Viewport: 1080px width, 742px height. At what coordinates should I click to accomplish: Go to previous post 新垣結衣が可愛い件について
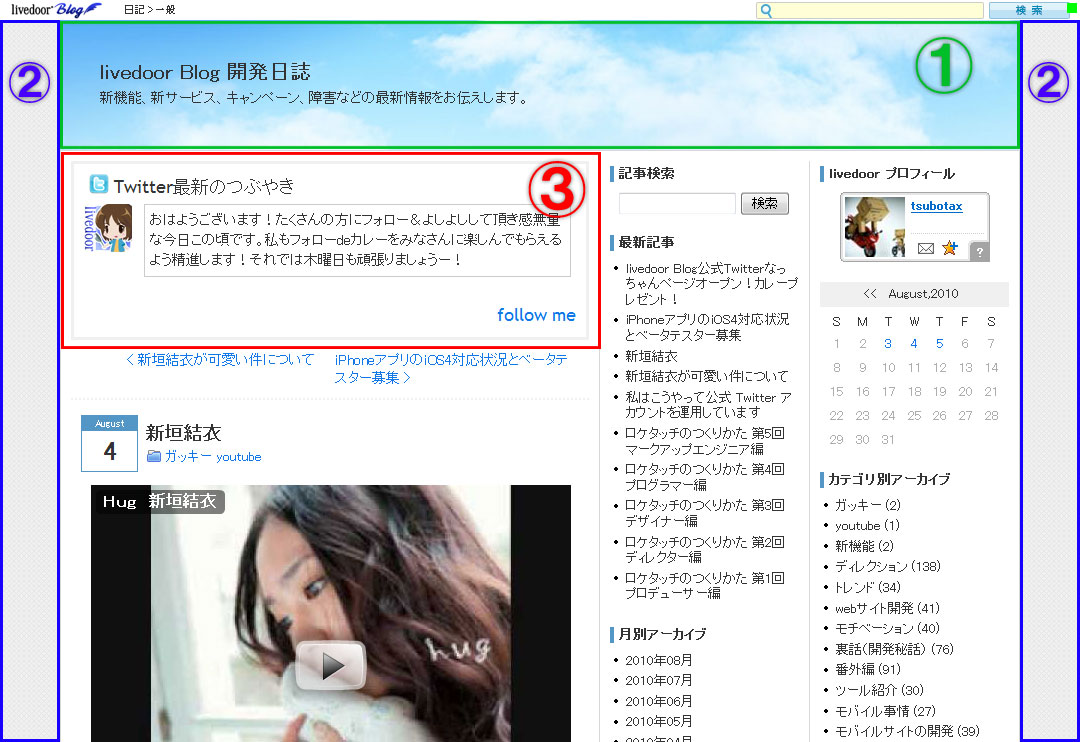tap(220, 360)
